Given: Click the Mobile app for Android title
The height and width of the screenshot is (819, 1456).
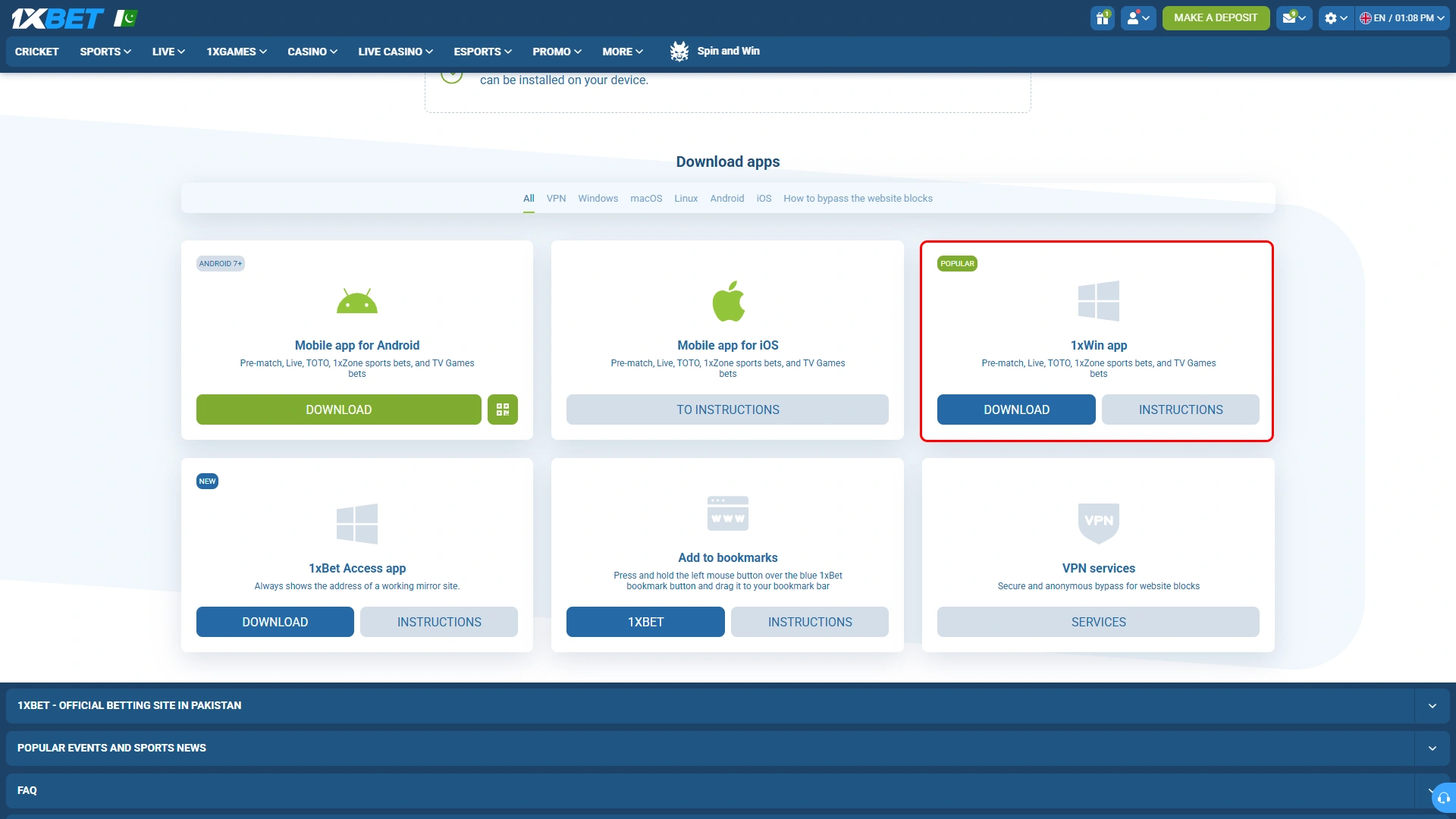Looking at the screenshot, I should tap(357, 345).
